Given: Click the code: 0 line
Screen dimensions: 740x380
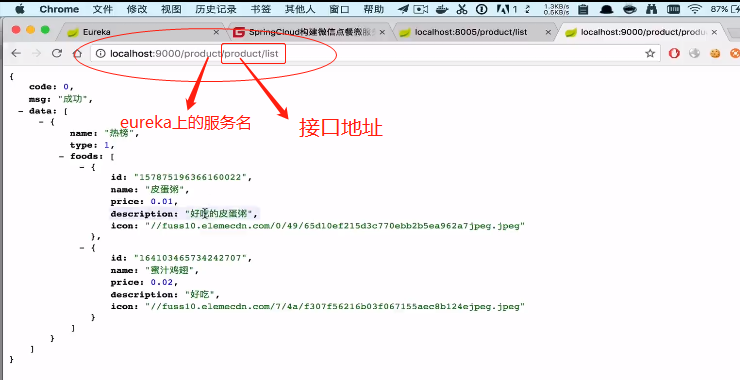Looking at the screenshot, I should click(x=51, y=87).
